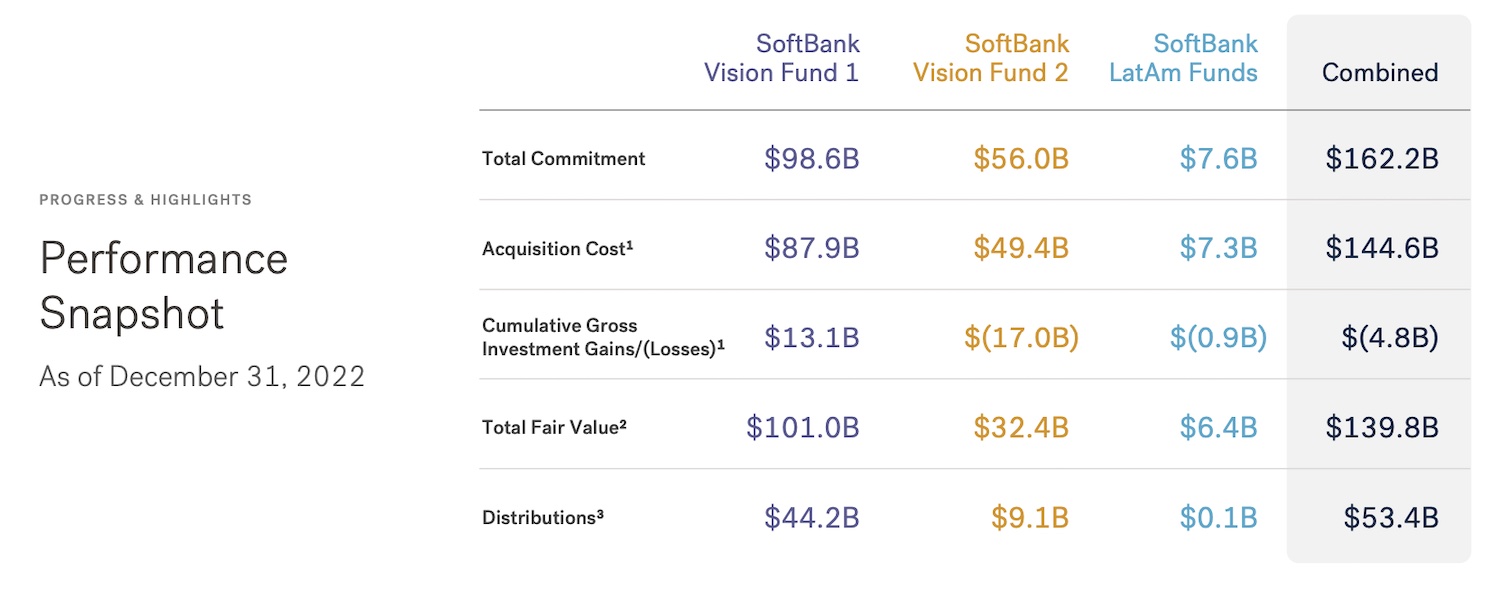Click the As of December 31, 2022 text
The width and height of the screenshot is (1500, 590).
point(202,377)
